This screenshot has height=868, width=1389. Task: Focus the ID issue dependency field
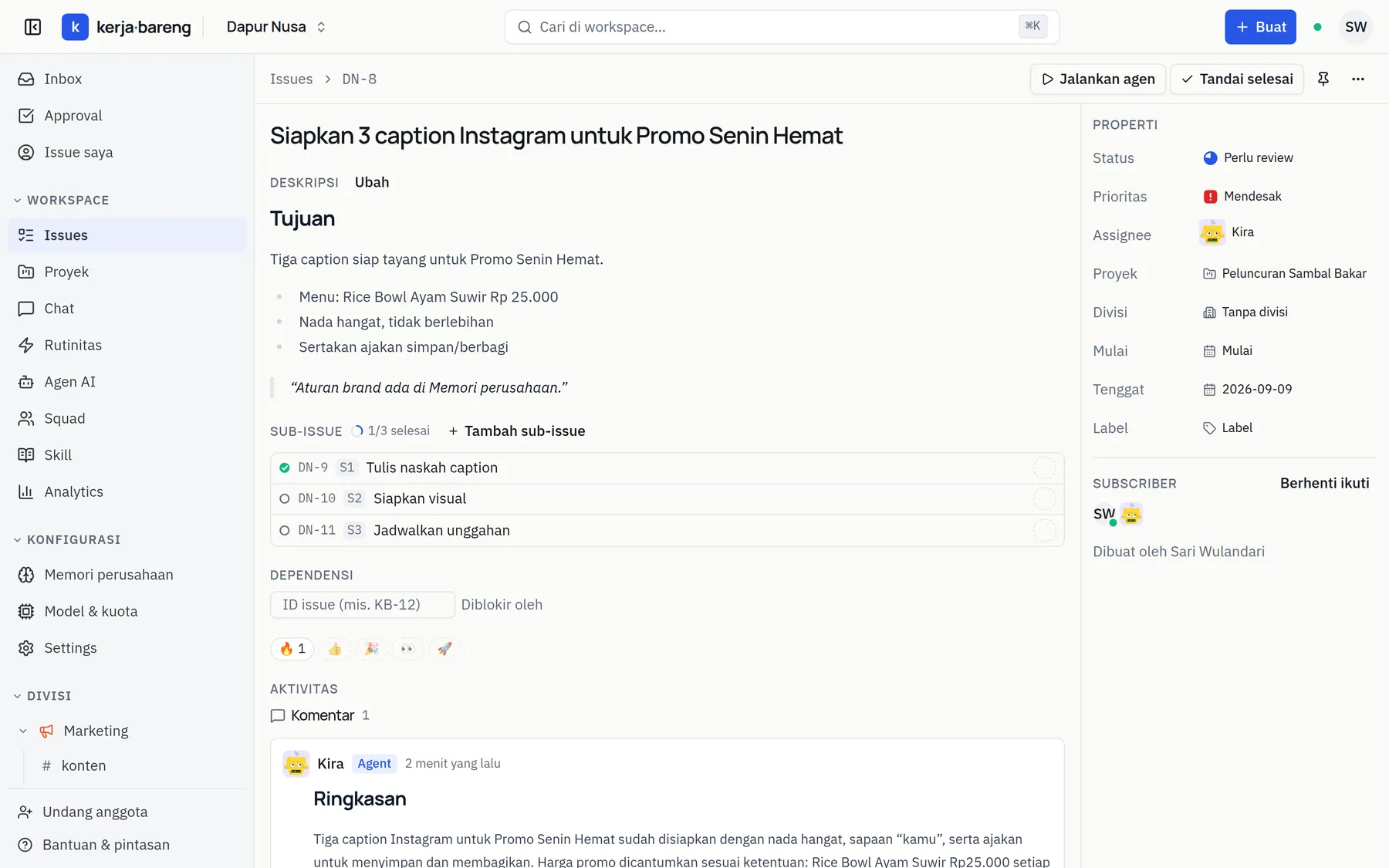(x=362, y=605)
